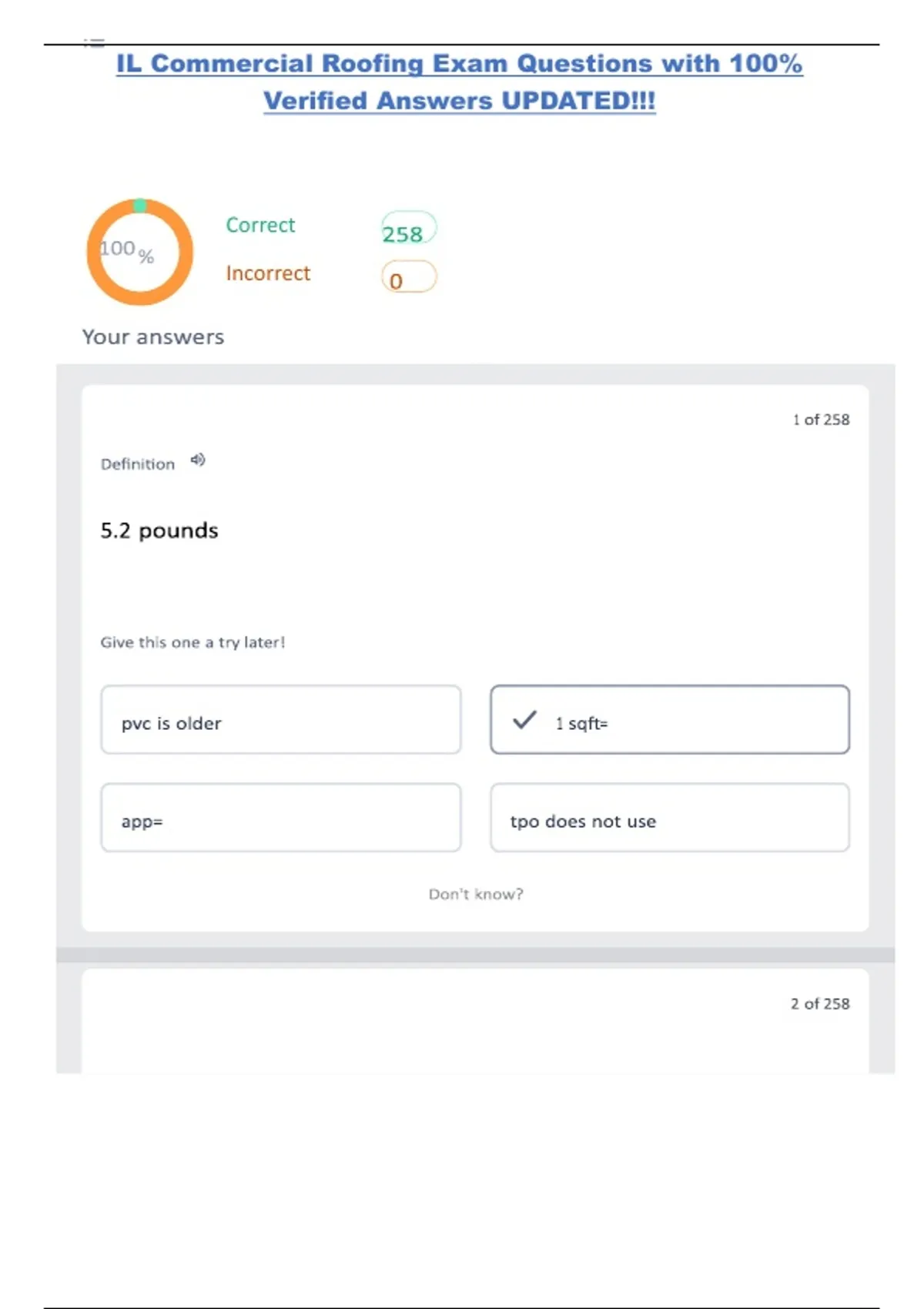Image resolution: width=924 pixels, height=1309 pixels.
Task: Click the "5.2 pounds" definition text
Action: tap(159, 531)
